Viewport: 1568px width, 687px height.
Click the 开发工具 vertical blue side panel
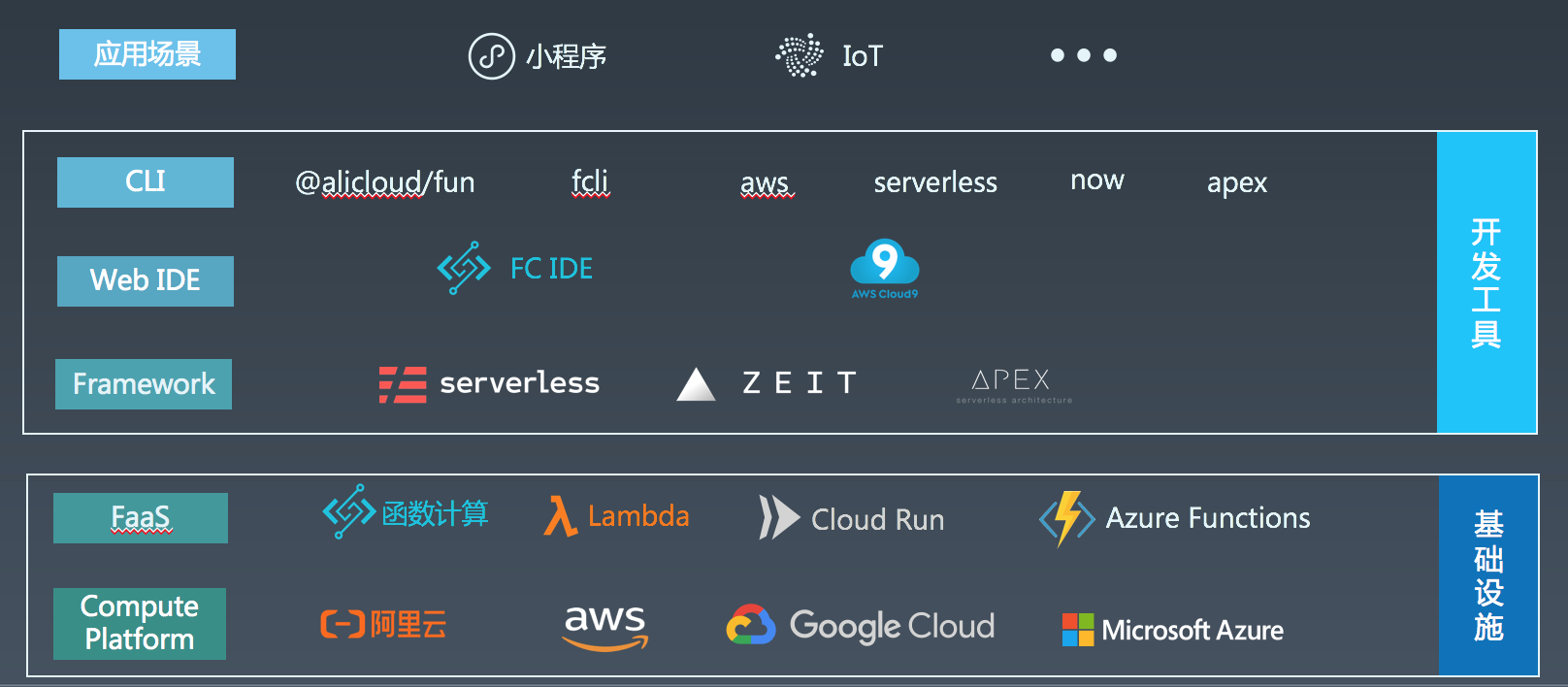point(1486,282)
